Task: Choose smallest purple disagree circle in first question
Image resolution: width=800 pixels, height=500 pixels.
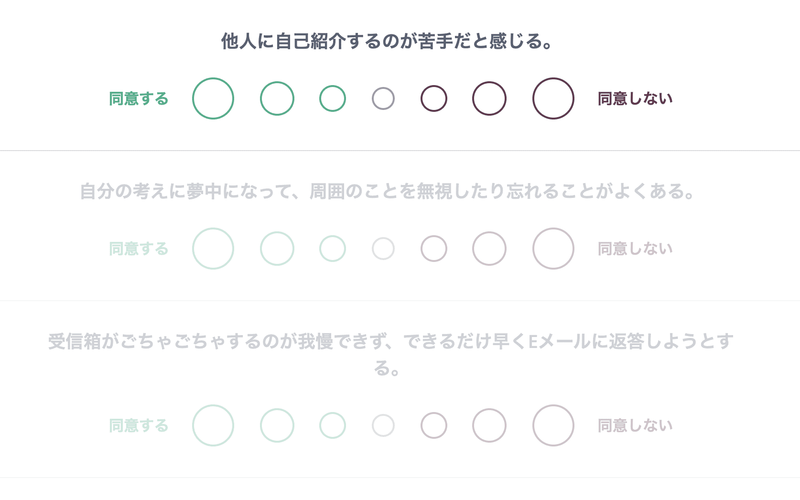Action: (434, 98)
